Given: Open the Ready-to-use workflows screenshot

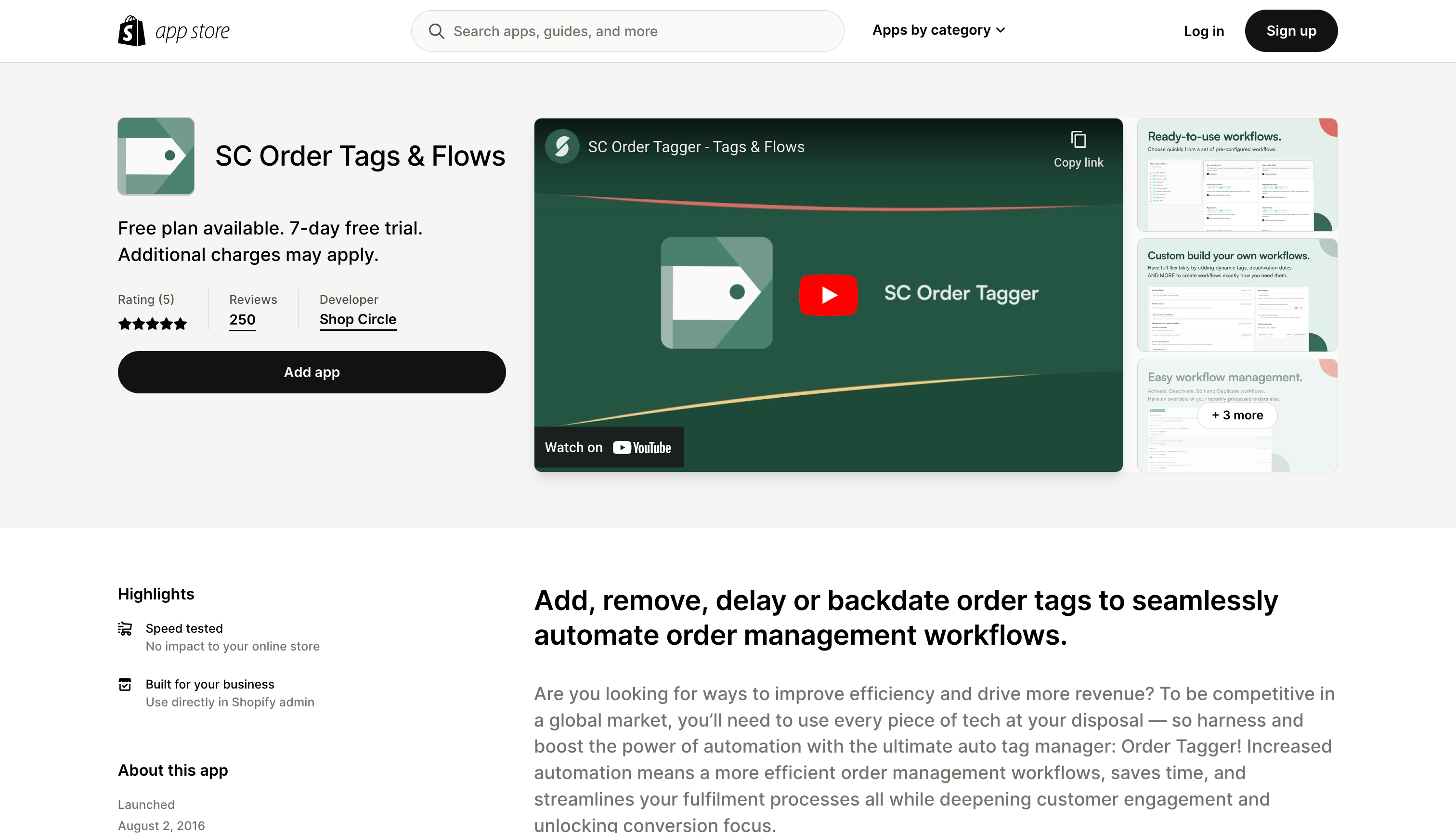Looking at the screenshot, I should pos(1237,174).
